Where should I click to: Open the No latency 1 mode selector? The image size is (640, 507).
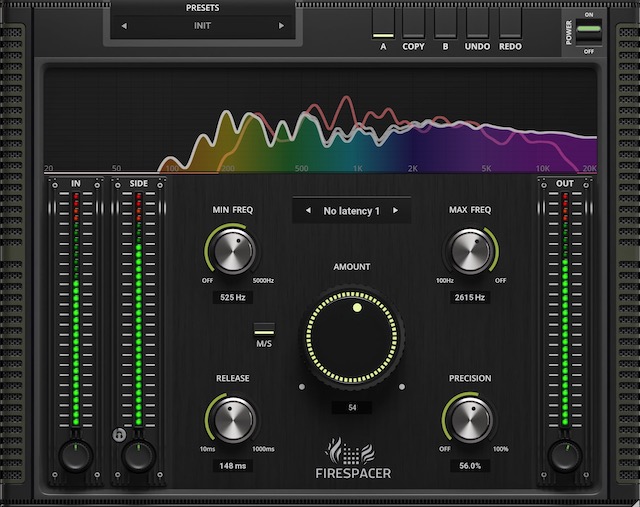[351, 211]
